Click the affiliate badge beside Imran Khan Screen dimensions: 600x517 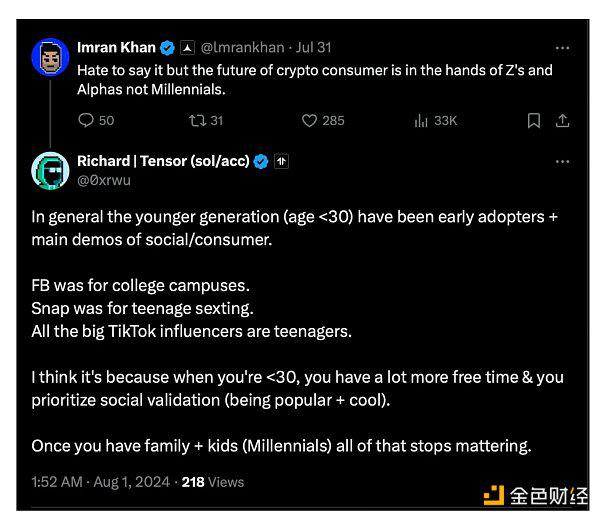tap(186, 47)
